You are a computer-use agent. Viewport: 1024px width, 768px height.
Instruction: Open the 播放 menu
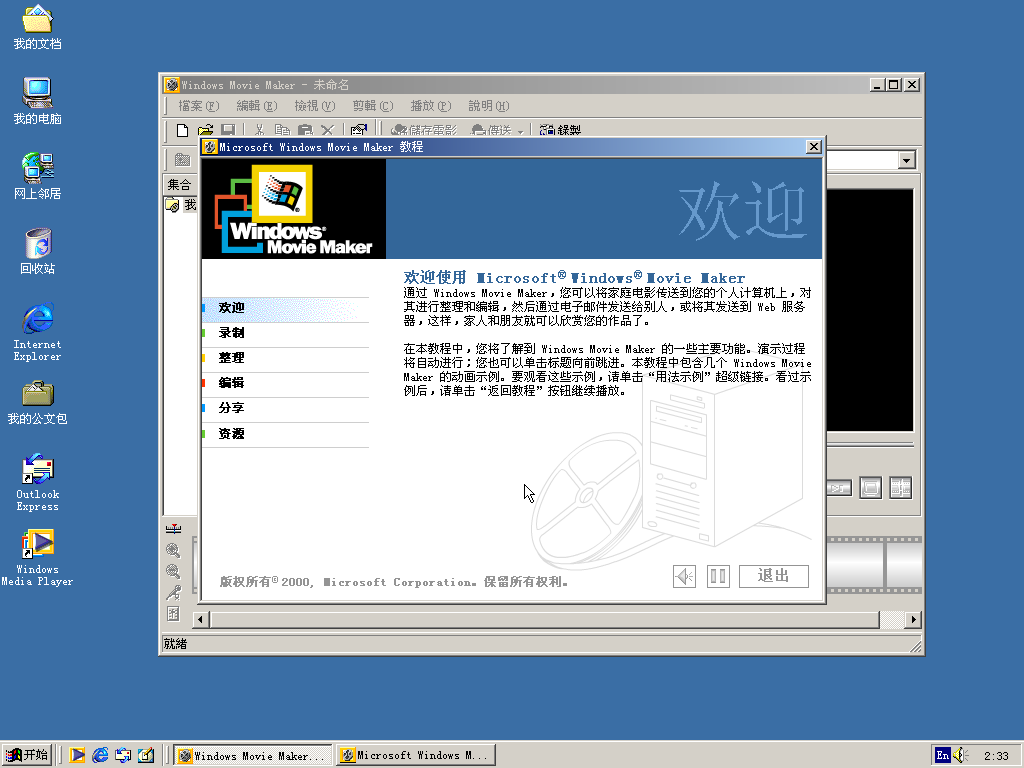[x=430, y=106]
